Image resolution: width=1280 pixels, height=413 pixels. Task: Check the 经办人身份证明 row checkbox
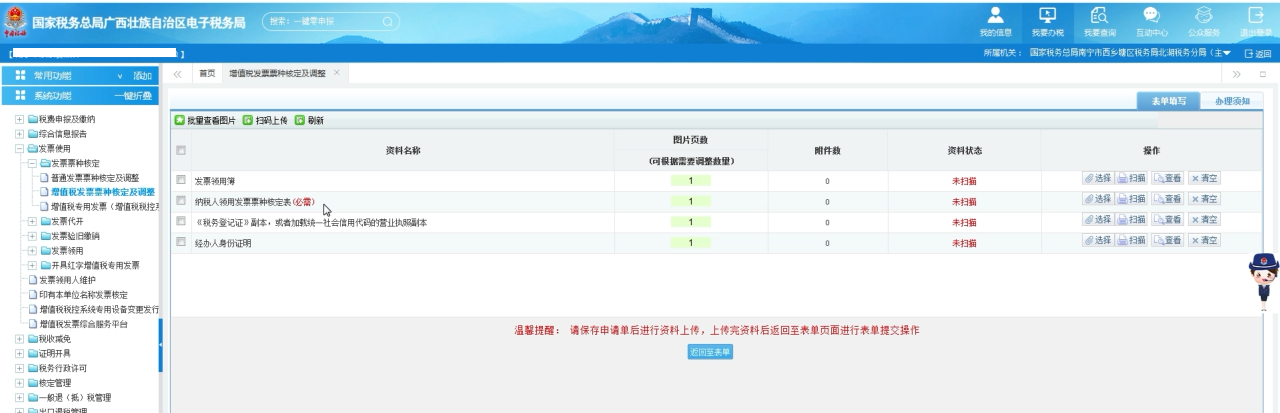point(181,243)
